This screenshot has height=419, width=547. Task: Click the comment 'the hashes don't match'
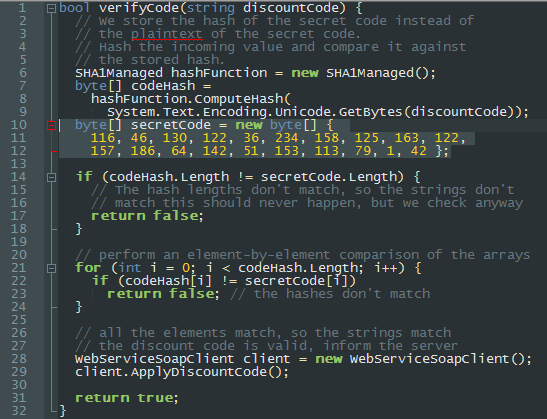(330, 294)
